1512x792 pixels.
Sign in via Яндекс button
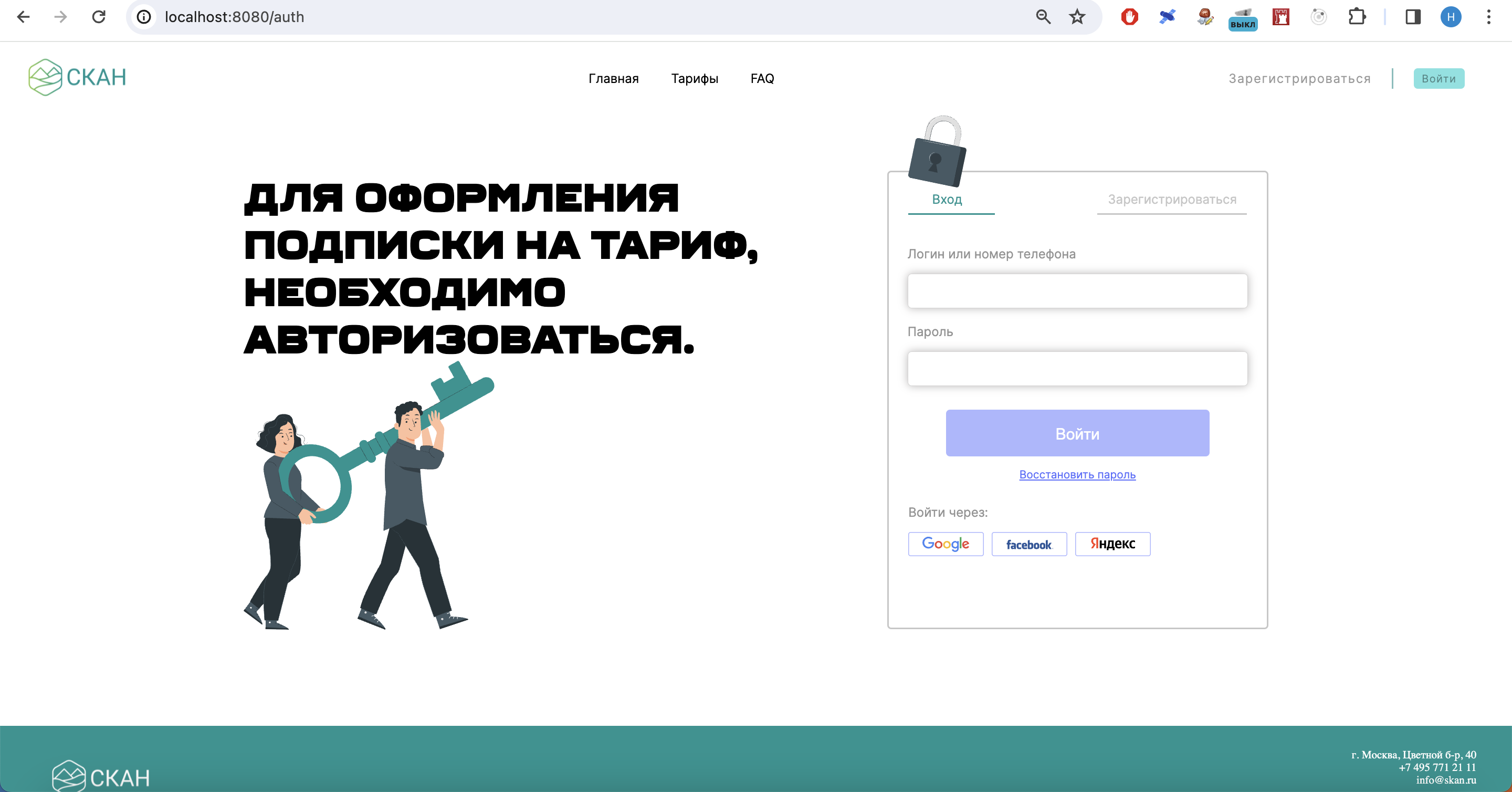coord(1112,544)
